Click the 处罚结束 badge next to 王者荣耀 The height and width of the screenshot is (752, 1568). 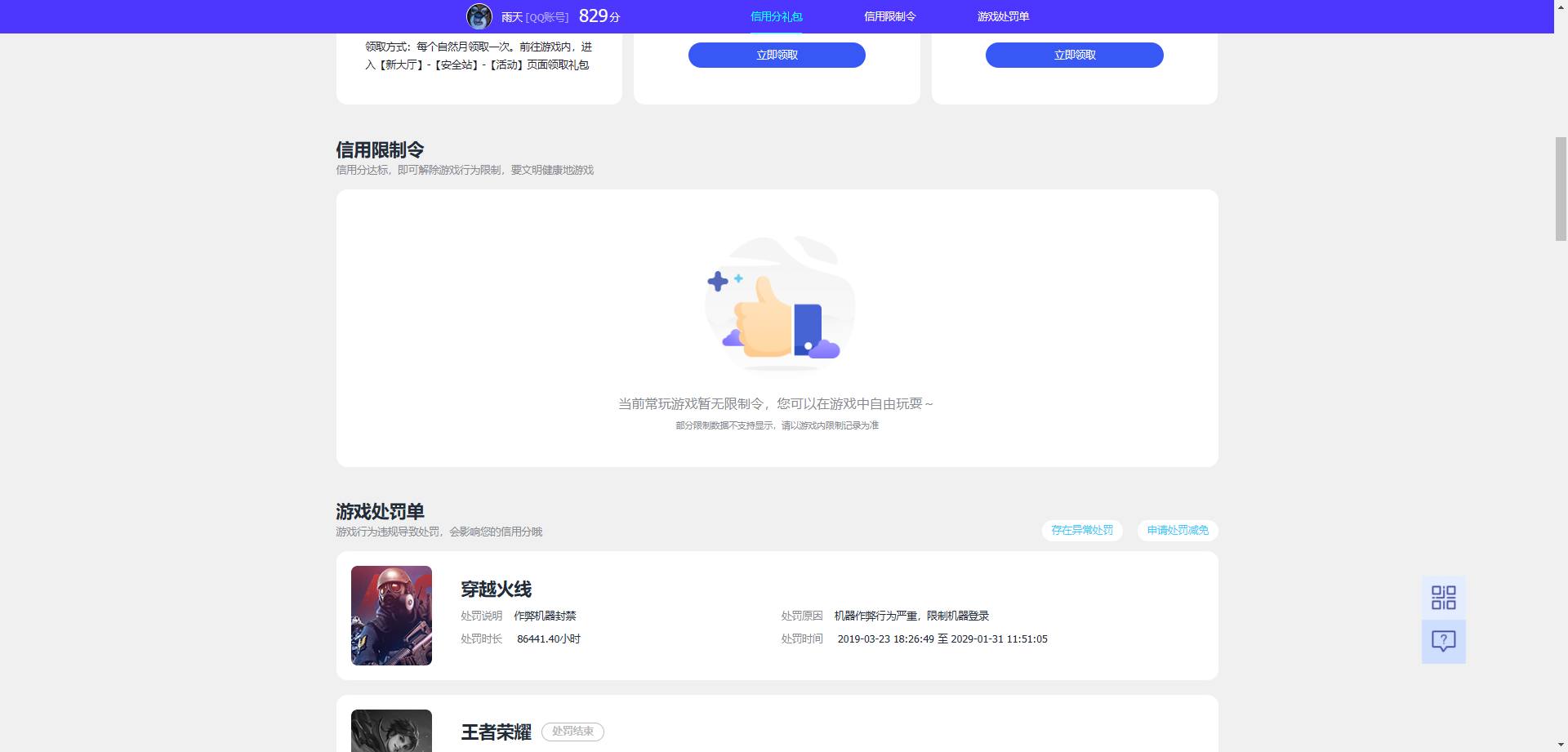click(572, 732)
